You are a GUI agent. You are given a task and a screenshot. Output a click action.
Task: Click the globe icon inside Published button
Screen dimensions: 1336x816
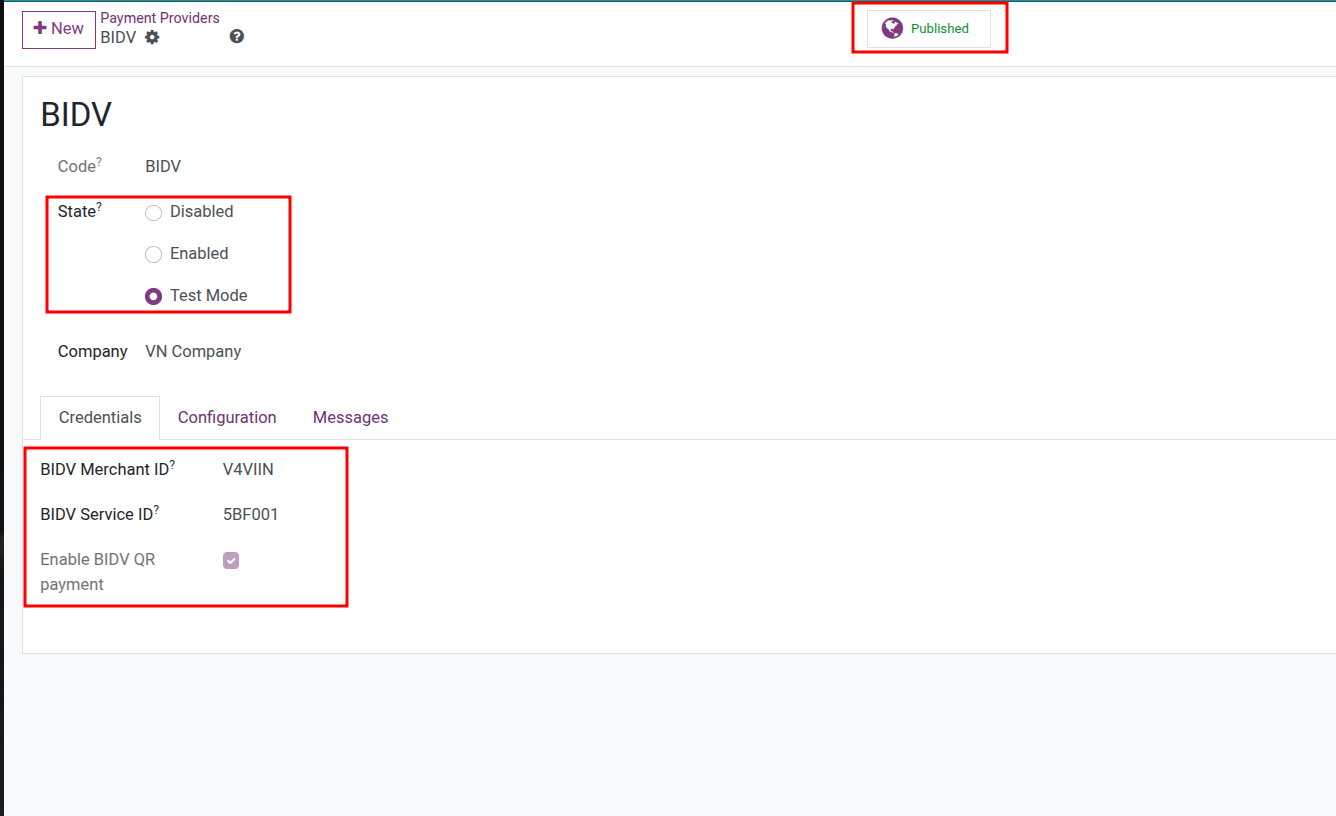click(891, 28)
